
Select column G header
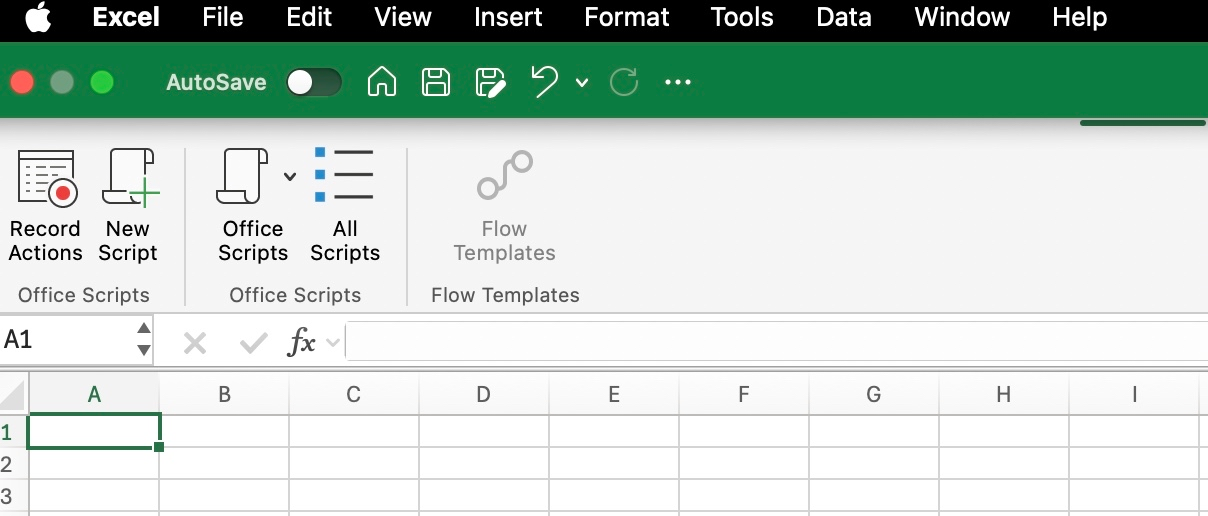pyautogui.click(x=874, y=394)
